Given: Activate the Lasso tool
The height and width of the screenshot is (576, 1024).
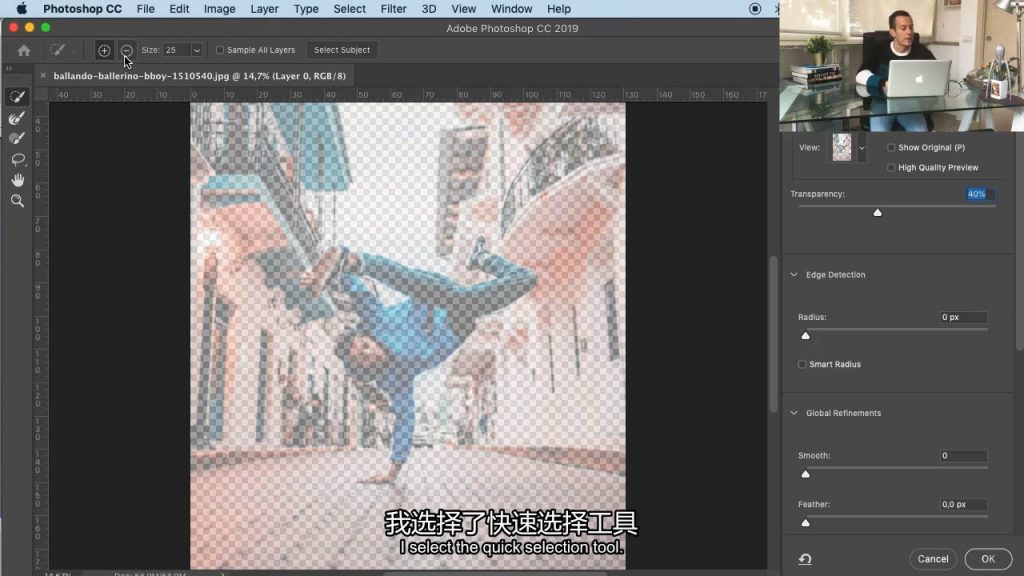Looking at the screenshot, I should [17, 159].
